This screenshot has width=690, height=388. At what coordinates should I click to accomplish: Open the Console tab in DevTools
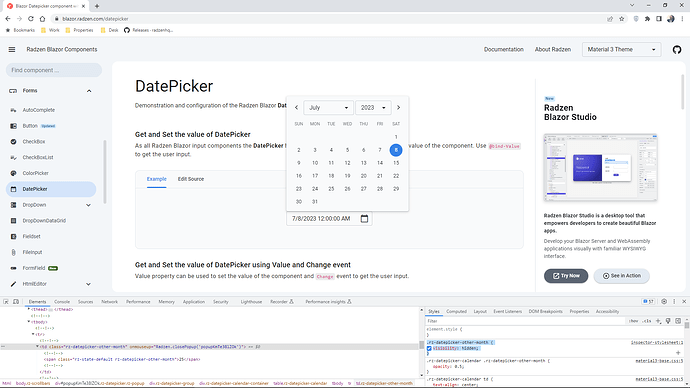[62, 302]
